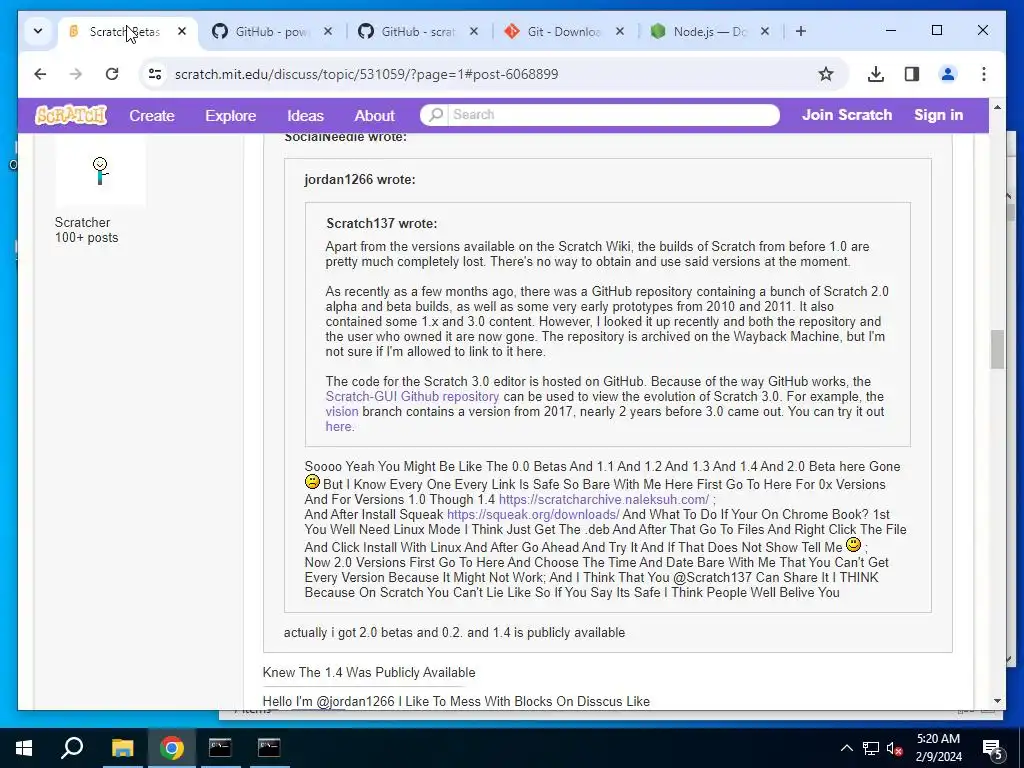Viewport: 1024px width, 768px height.
Task: Open the scratcharchive.naleksuh.com link
Action: (x=603, y=500)
